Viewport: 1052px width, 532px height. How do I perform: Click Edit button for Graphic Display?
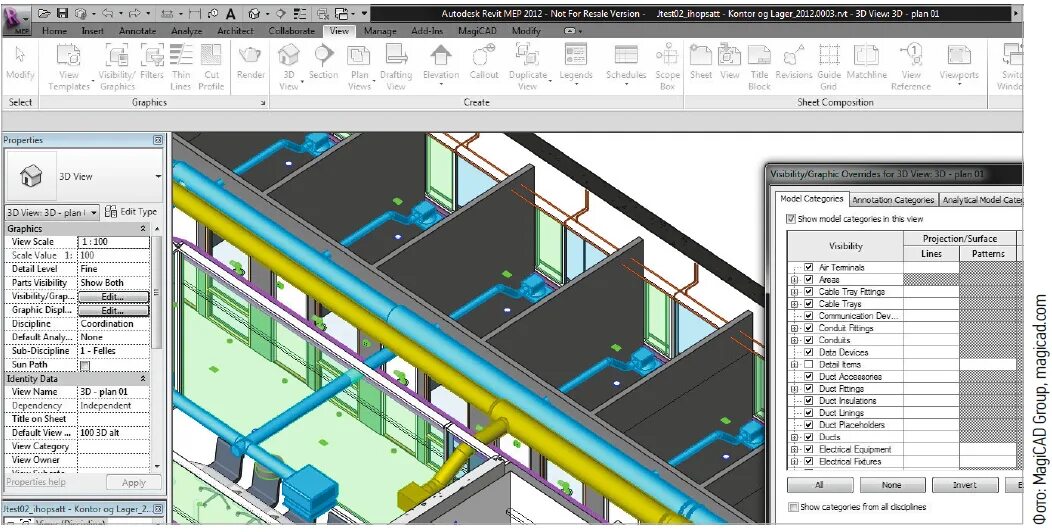click(113, 311)
